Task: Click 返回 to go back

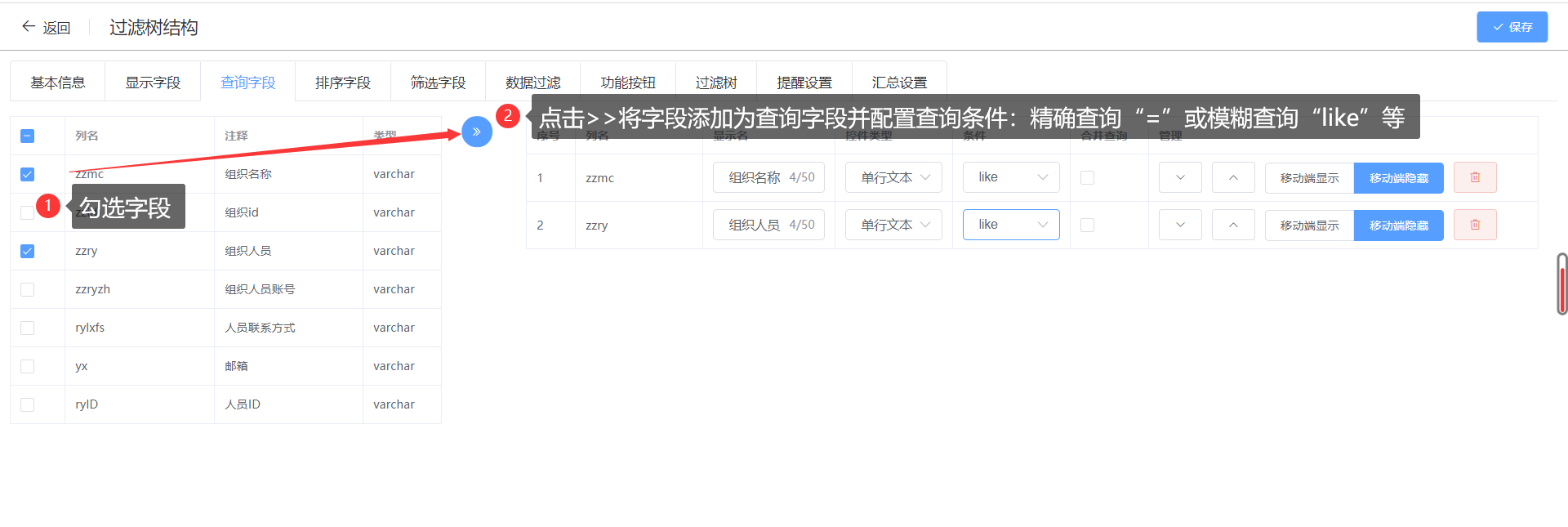Action: tap(56, 28)
